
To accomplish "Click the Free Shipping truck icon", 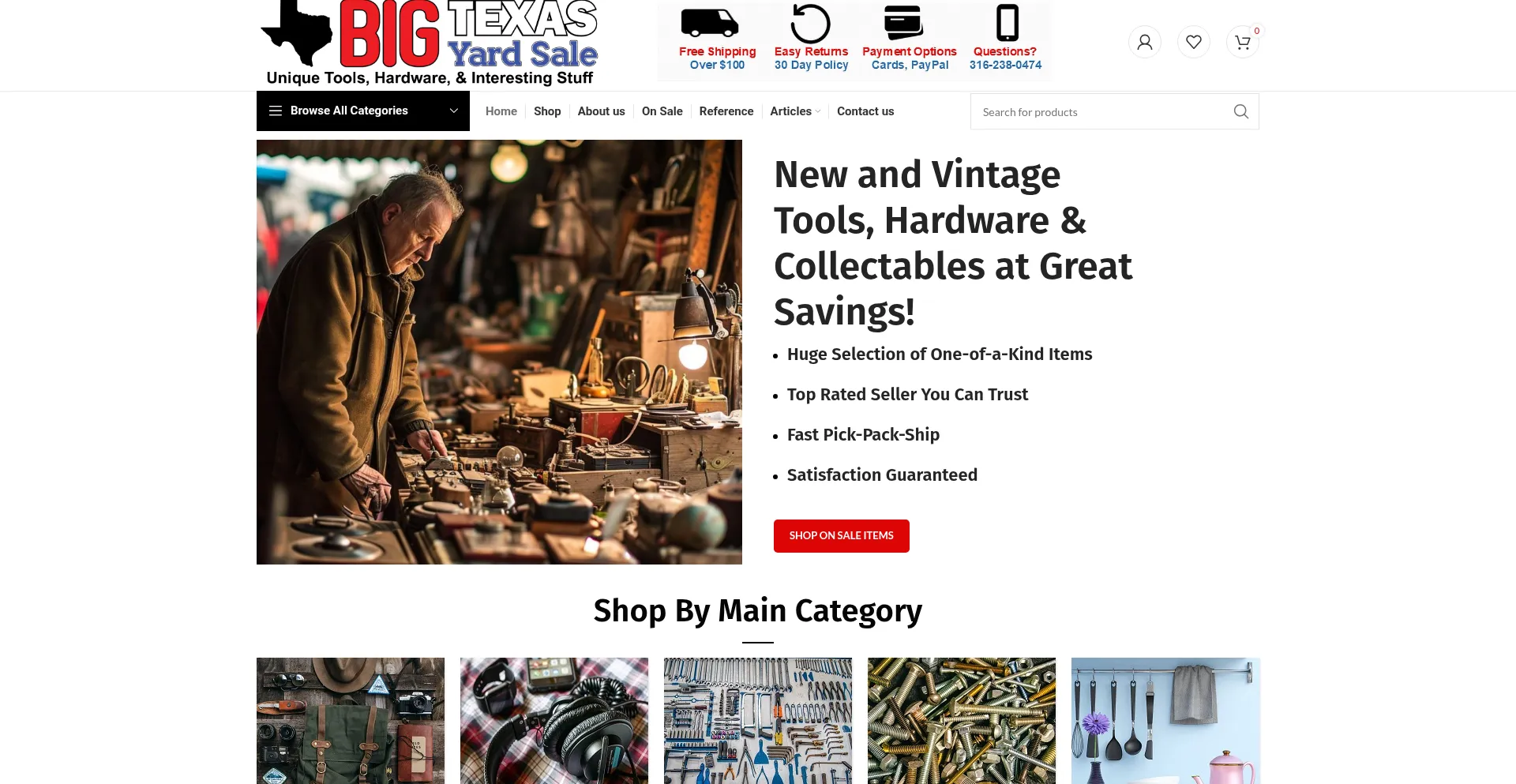I will (x=710, y=23).
